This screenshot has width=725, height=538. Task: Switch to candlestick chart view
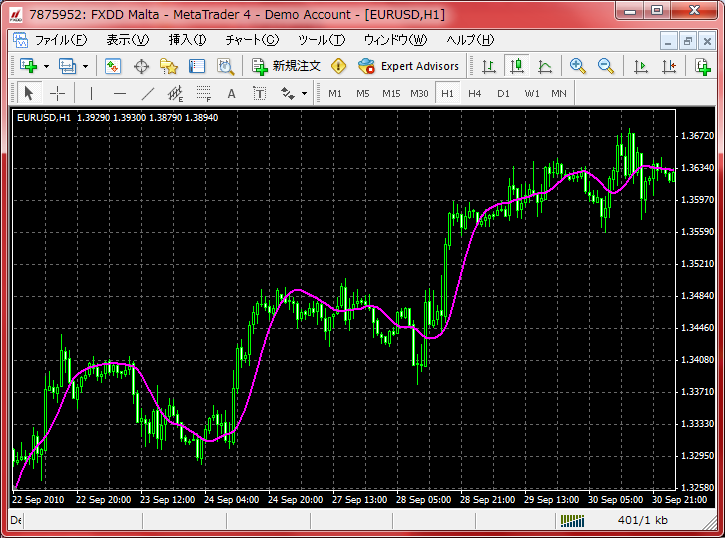517,66
